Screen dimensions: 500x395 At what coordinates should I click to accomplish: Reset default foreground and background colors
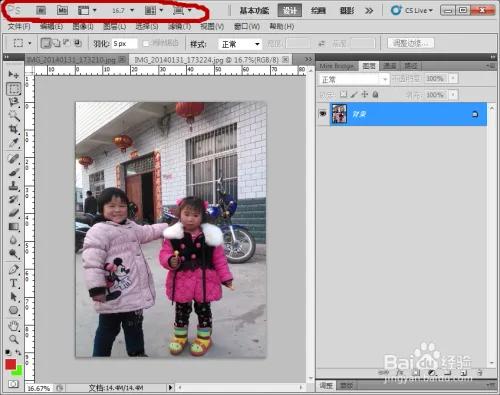8,352
